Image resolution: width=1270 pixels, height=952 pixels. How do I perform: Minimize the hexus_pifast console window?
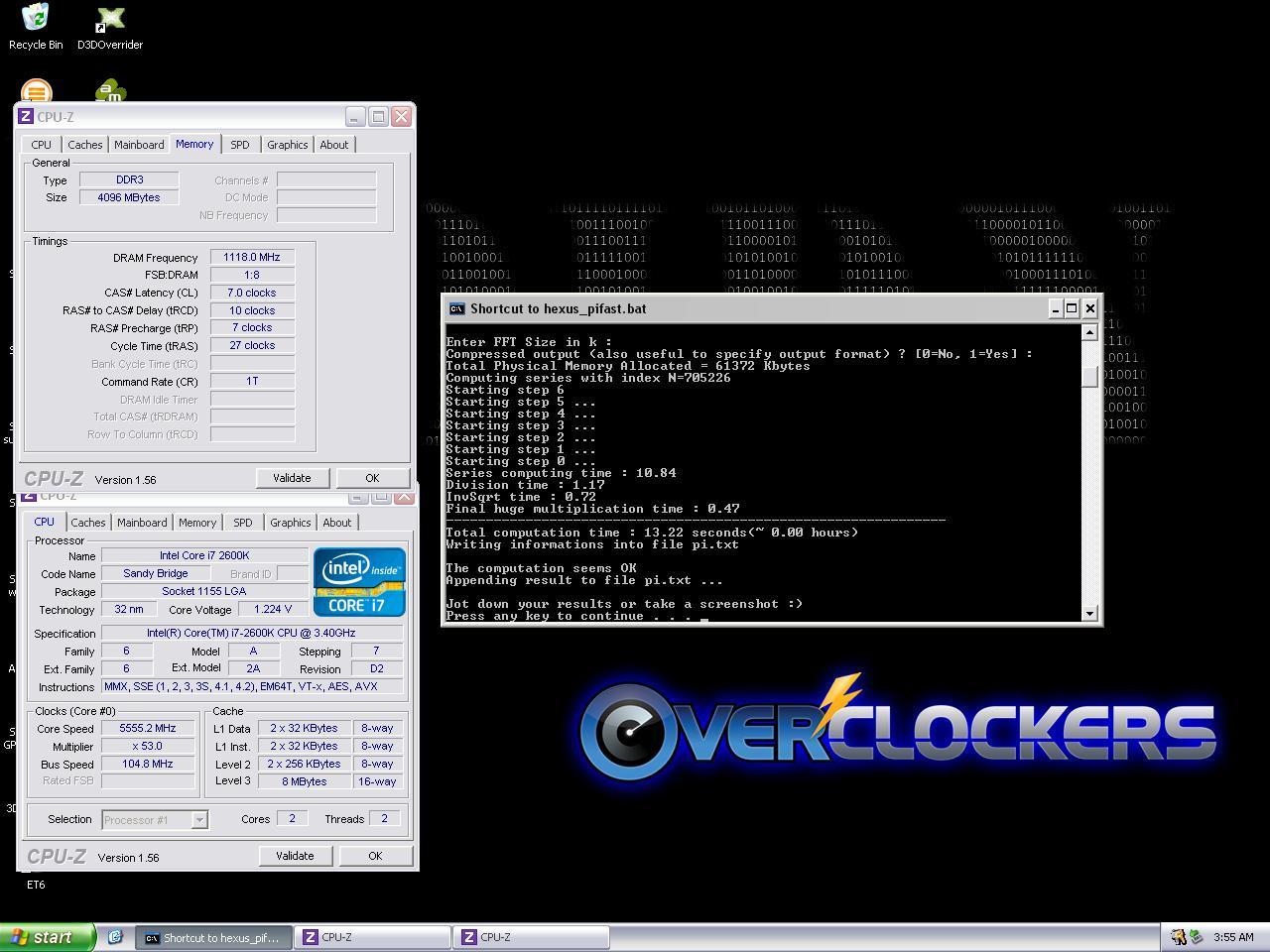click(1055, 308)
